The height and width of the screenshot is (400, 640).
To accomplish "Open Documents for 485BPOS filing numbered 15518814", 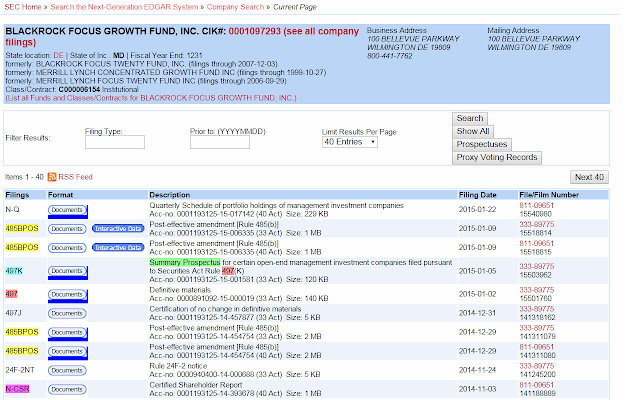I will 67,229.
